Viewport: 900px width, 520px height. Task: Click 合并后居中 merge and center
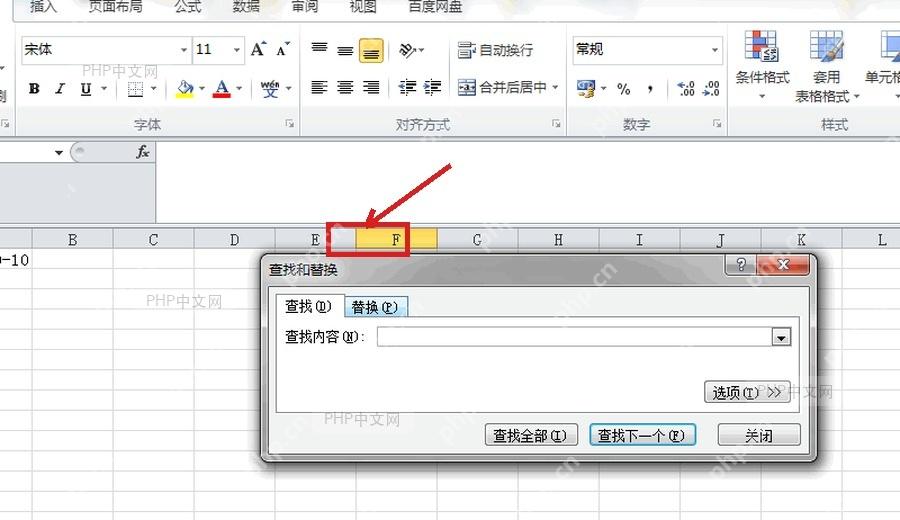point(502,87)
